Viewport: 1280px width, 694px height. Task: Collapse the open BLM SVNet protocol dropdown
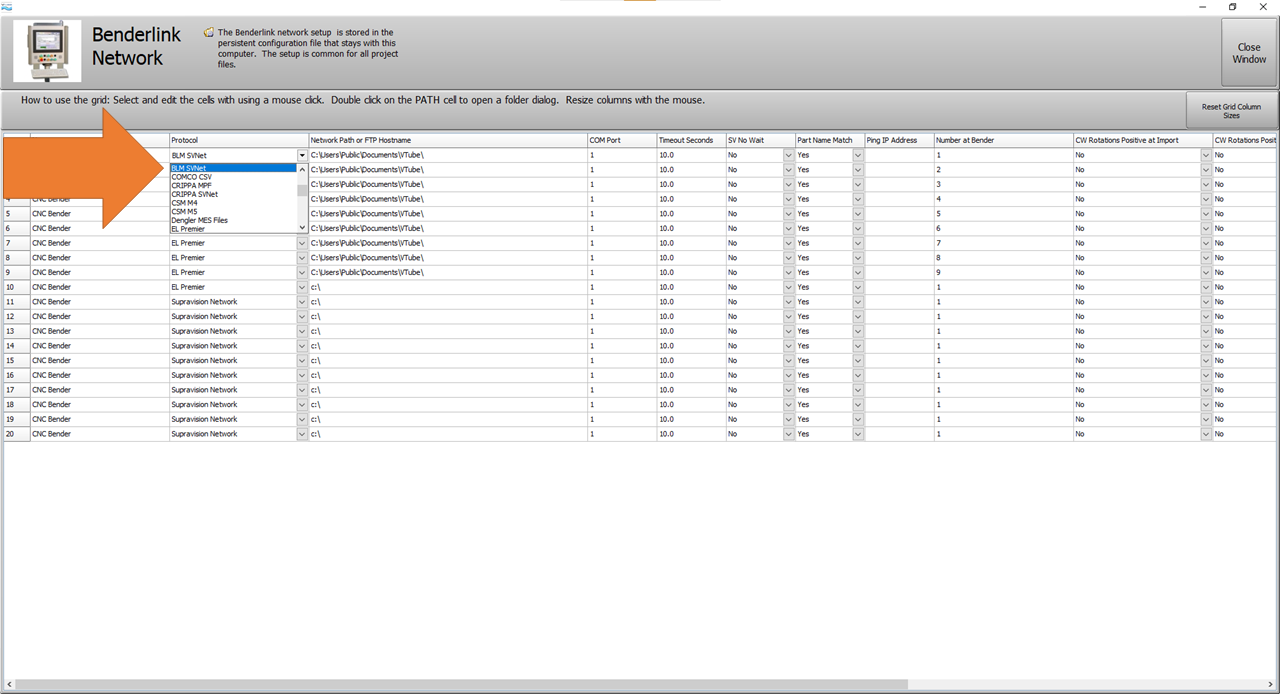pyautogui.click(x=302, y=156)
